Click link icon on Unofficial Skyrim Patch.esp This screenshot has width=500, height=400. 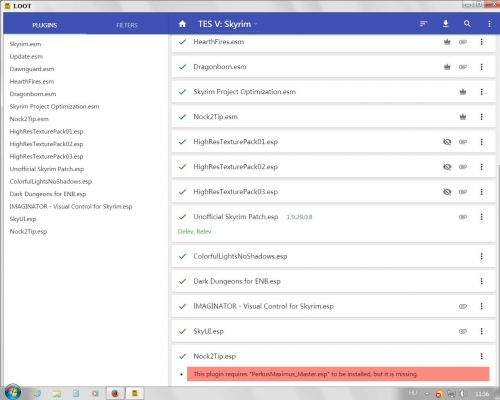point(463,217)
